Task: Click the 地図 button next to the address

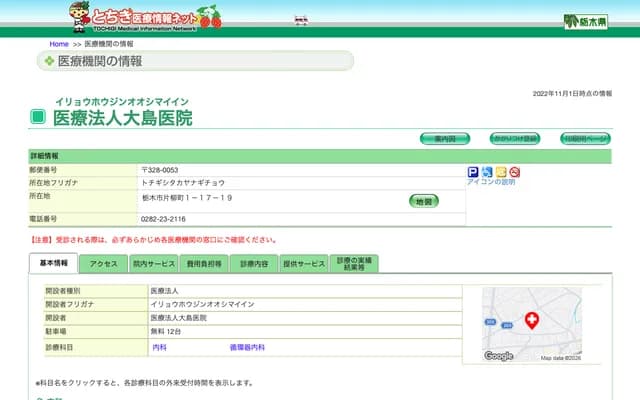Action: 424,201
